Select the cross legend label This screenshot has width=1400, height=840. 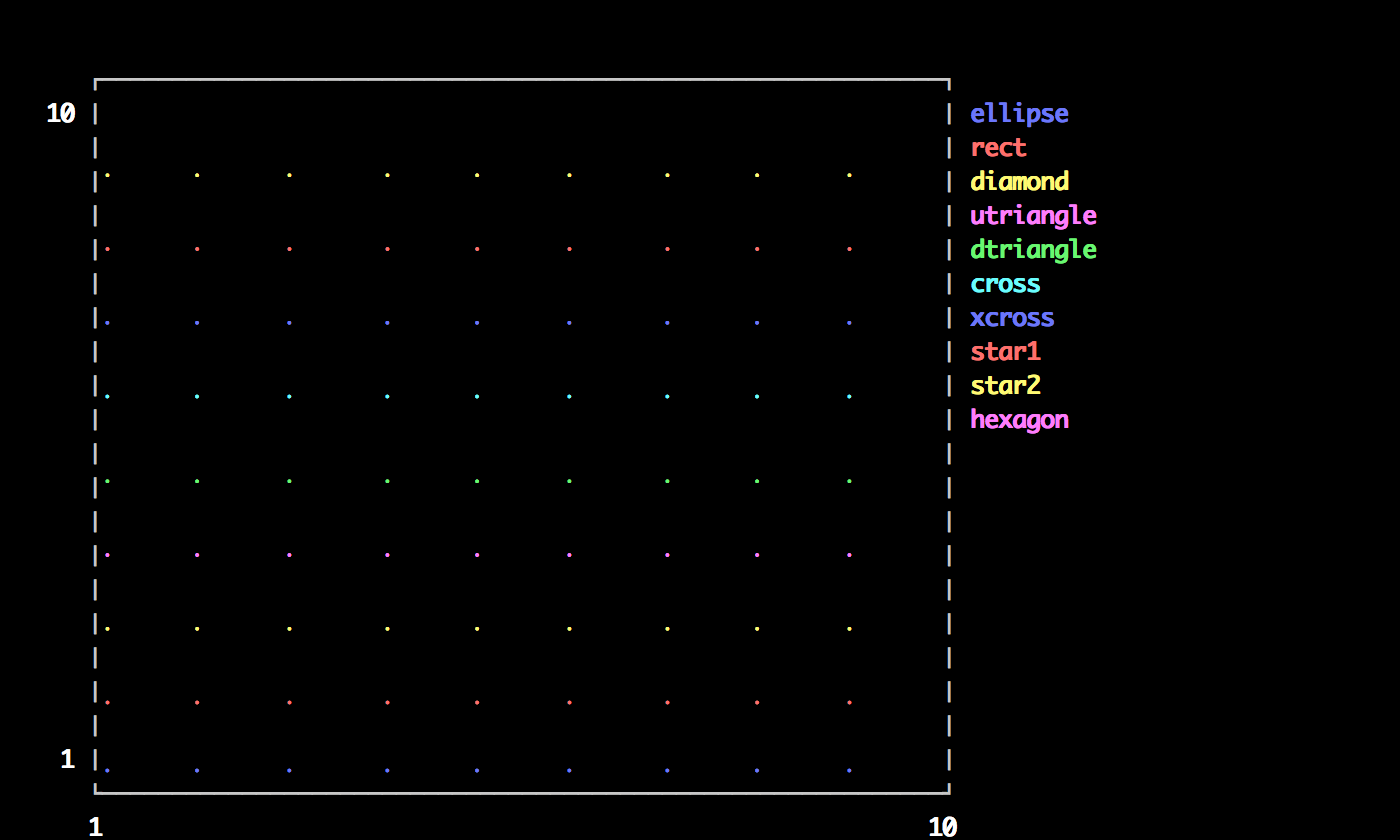[1005, 284]
